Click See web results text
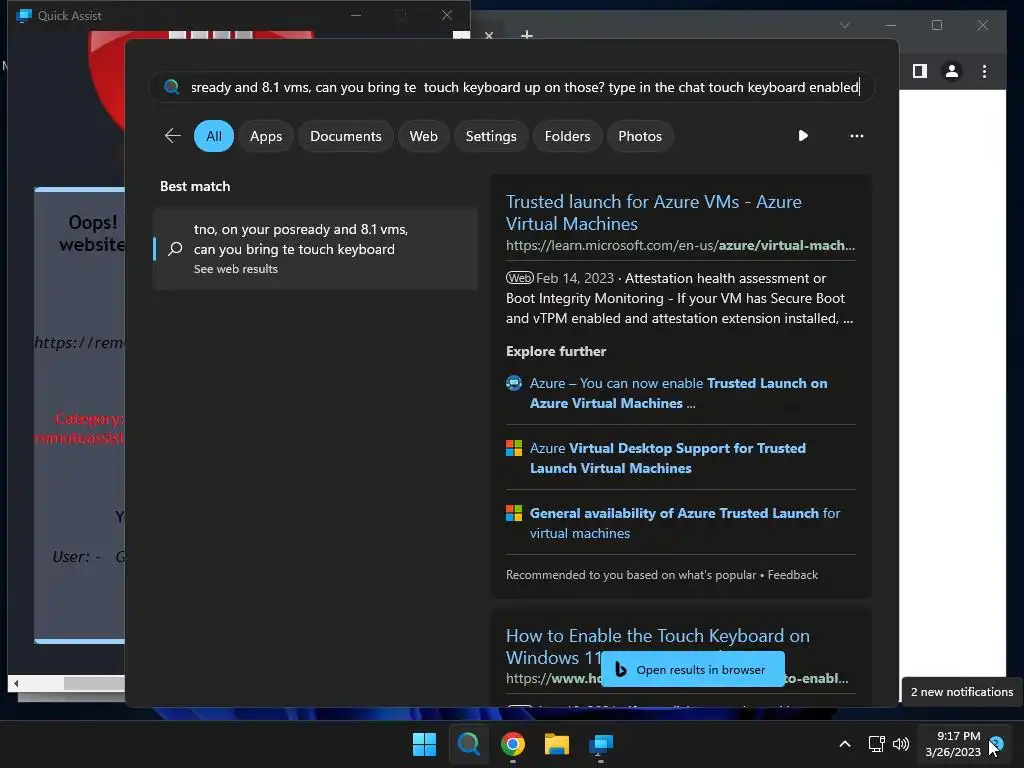The image size is (1024, 768). (x=236, y=269)
